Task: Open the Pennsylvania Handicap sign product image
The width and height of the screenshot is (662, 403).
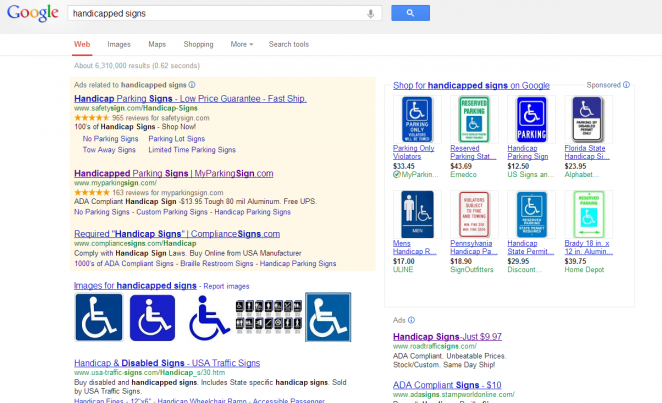Action: pos(474,214)
